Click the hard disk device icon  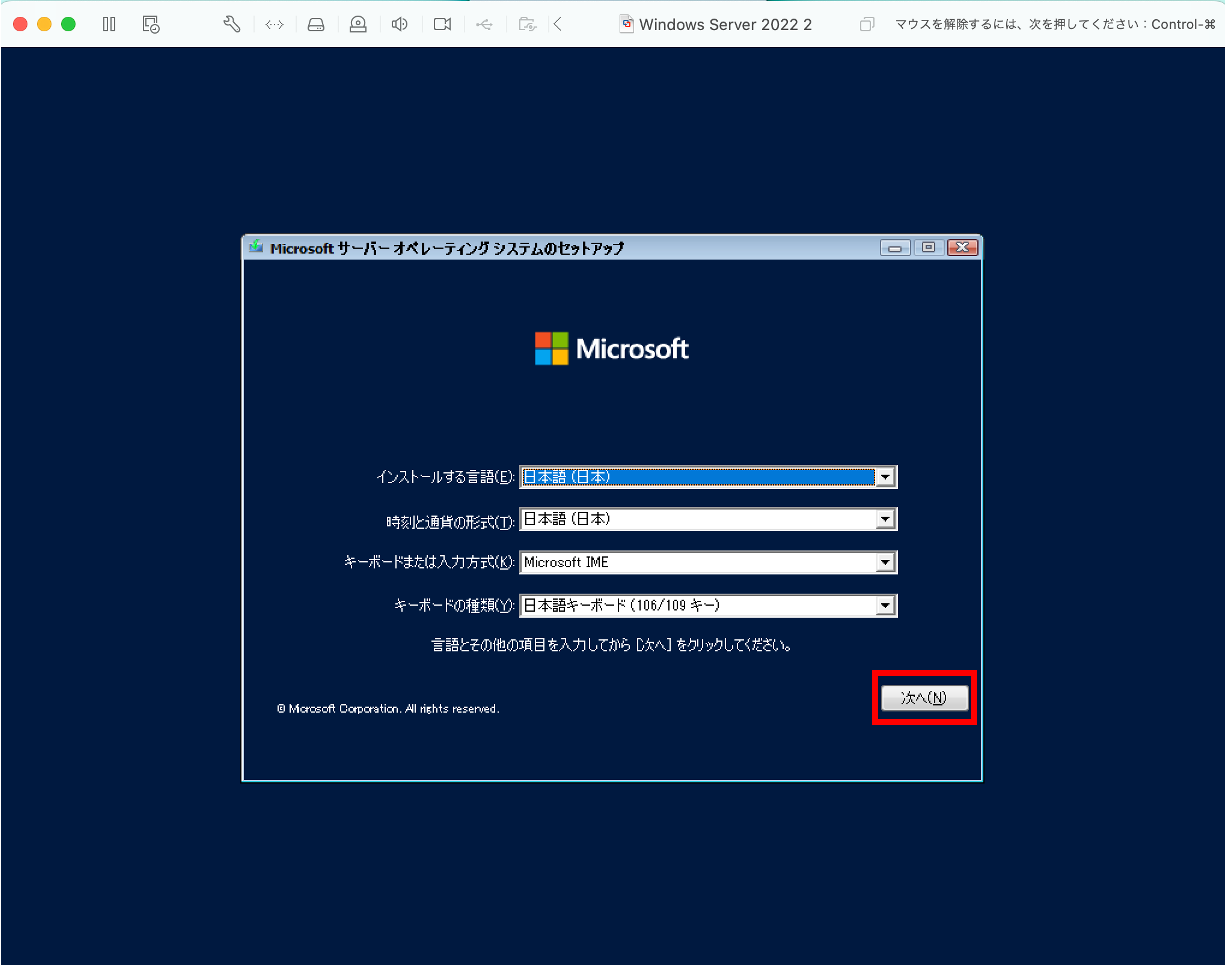316,24
